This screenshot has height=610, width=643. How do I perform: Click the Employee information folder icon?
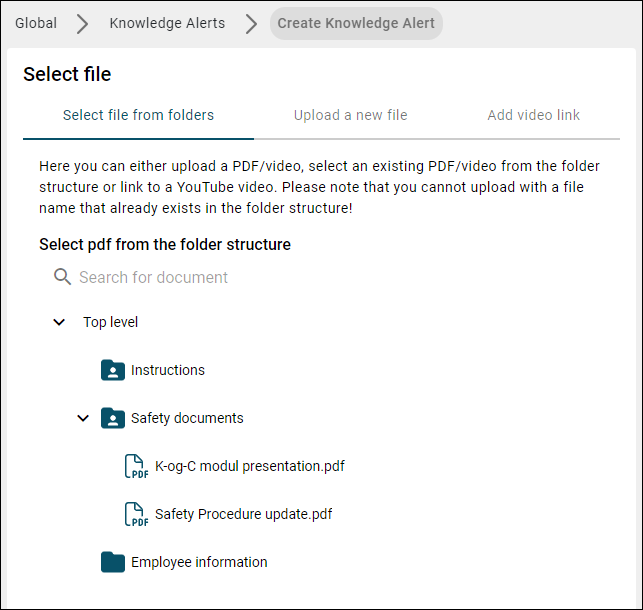point(113,562)
